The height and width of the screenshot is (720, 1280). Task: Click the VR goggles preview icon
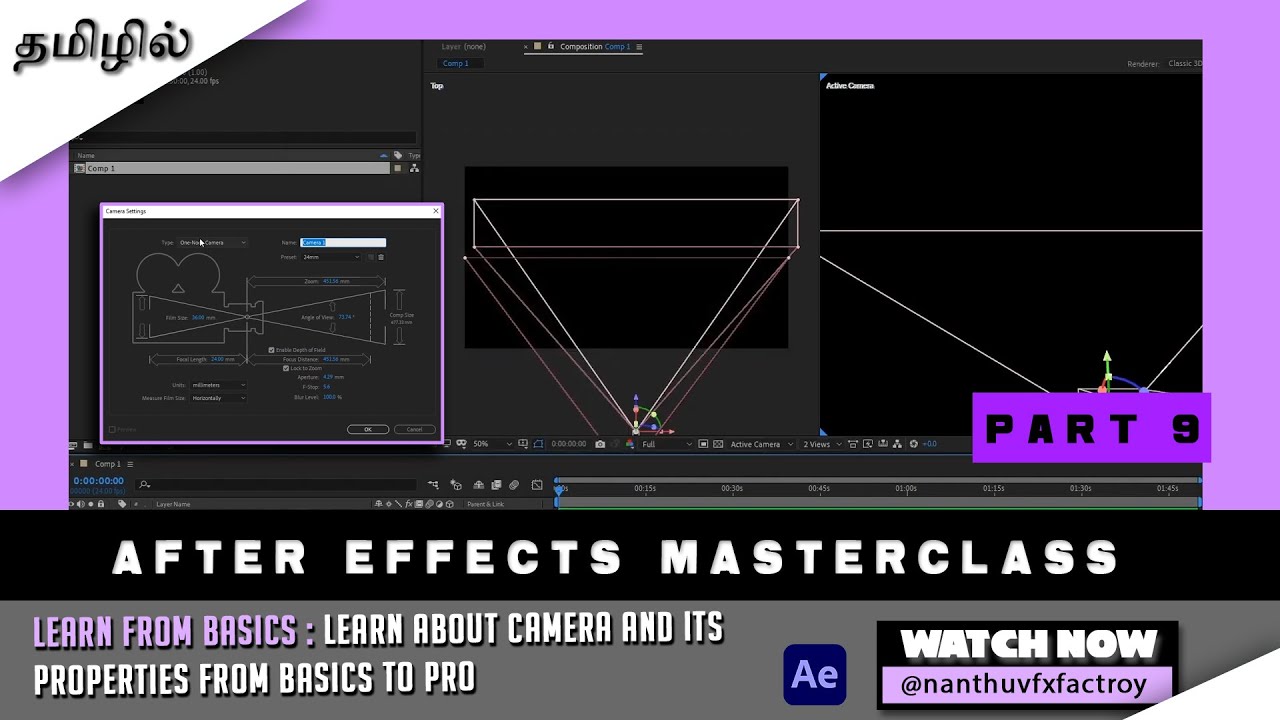[462, 444]
